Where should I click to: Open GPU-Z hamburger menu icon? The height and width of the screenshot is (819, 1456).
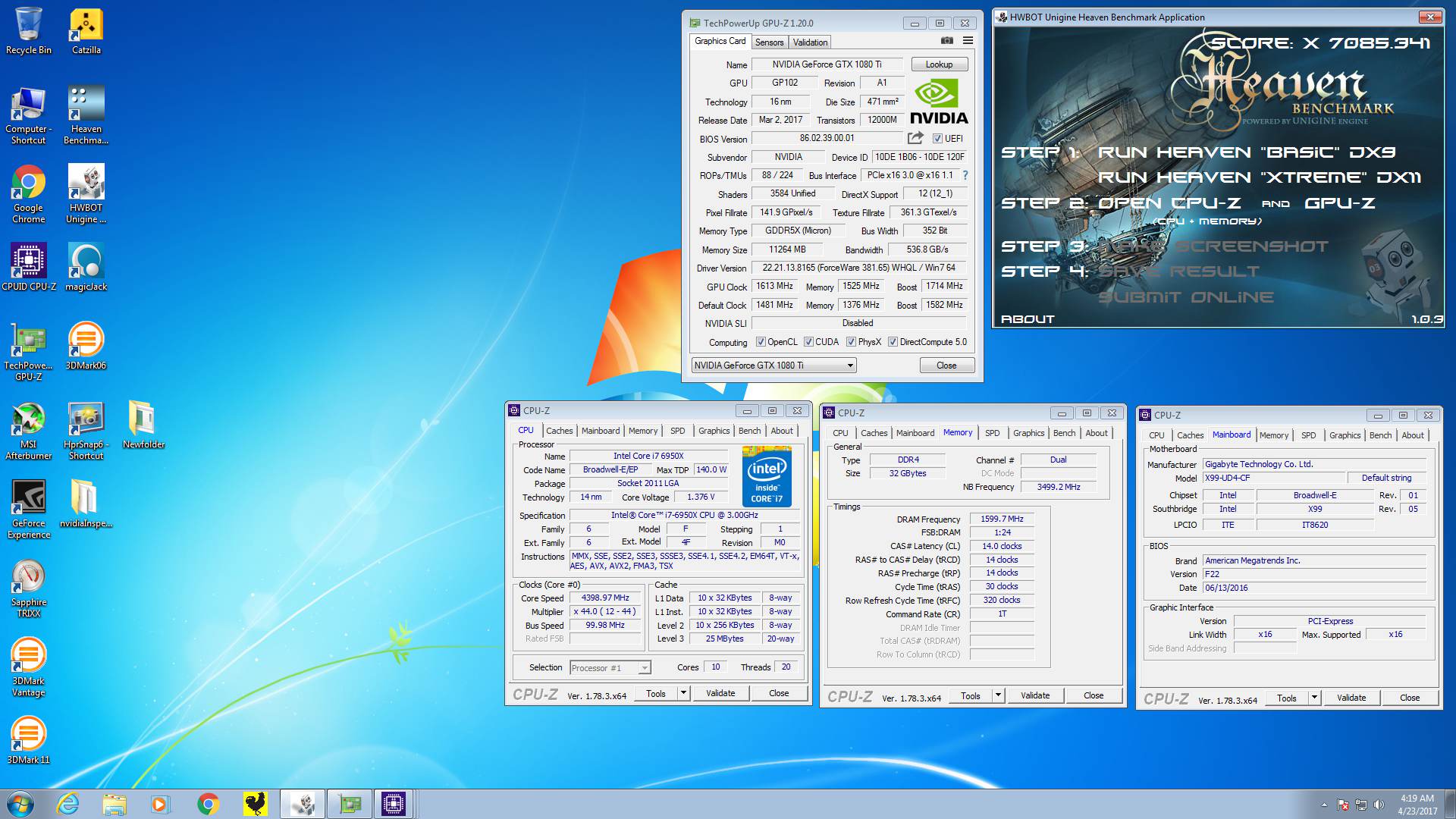click(968, 41)
